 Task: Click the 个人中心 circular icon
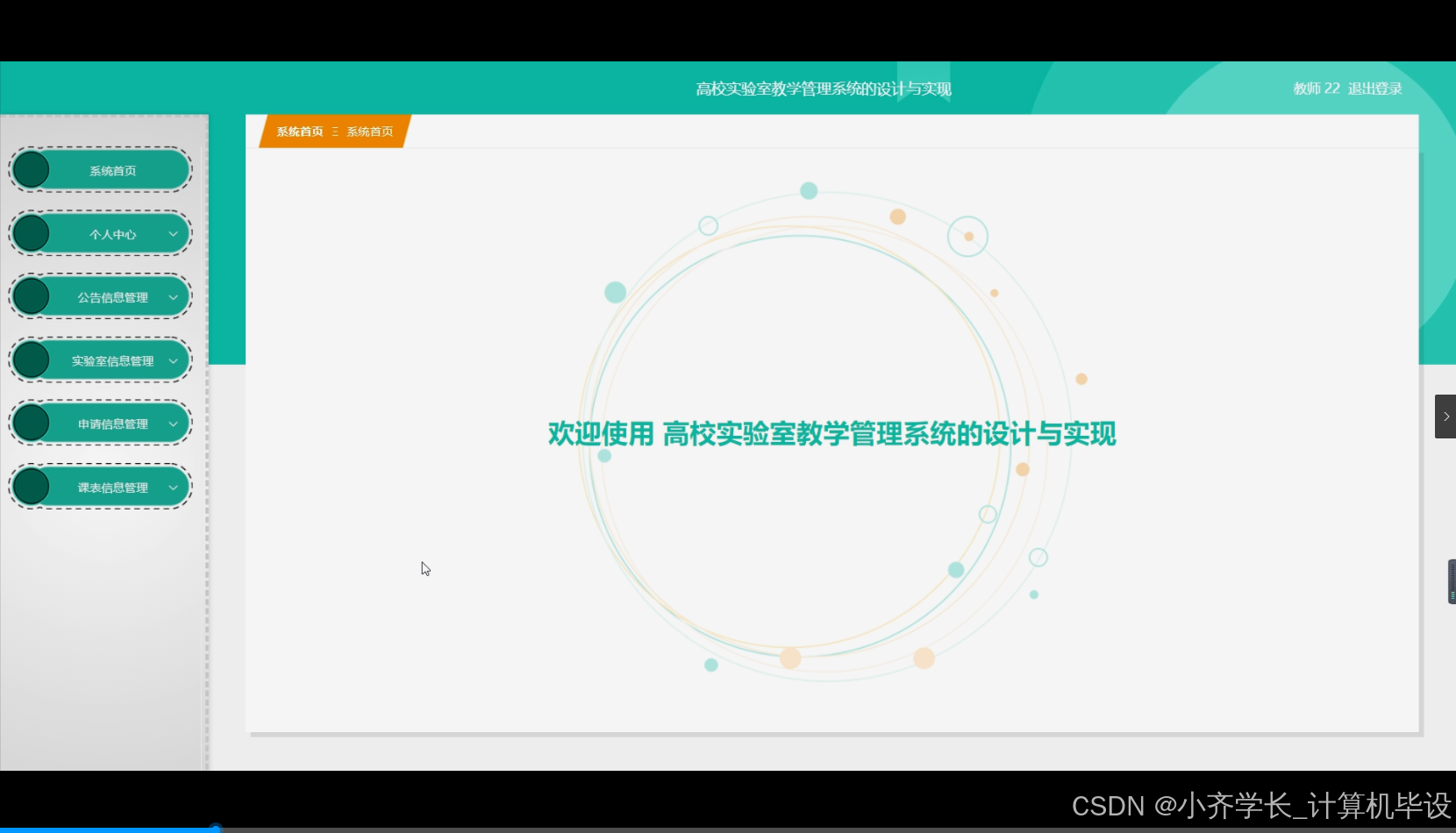[32, 233]
